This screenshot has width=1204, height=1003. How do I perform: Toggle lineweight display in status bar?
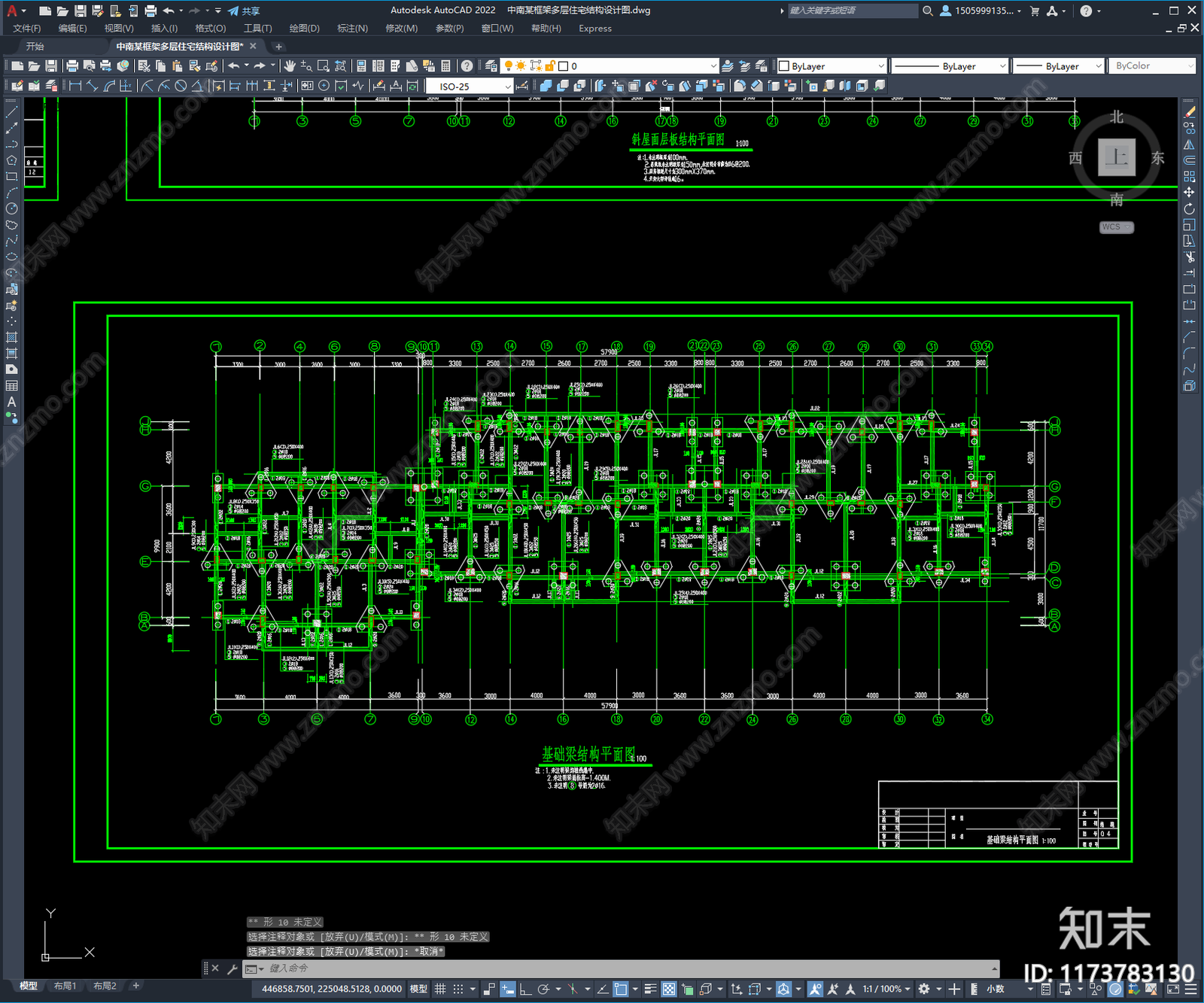(651, 989)
